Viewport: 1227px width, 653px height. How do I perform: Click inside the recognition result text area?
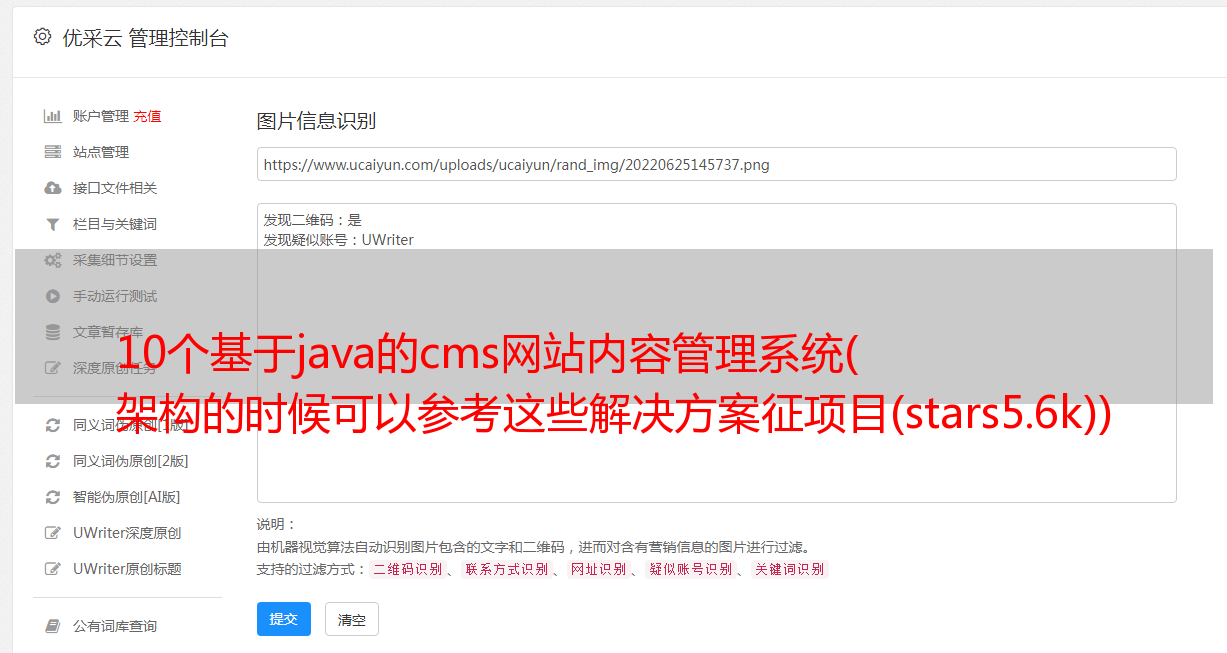716,352
